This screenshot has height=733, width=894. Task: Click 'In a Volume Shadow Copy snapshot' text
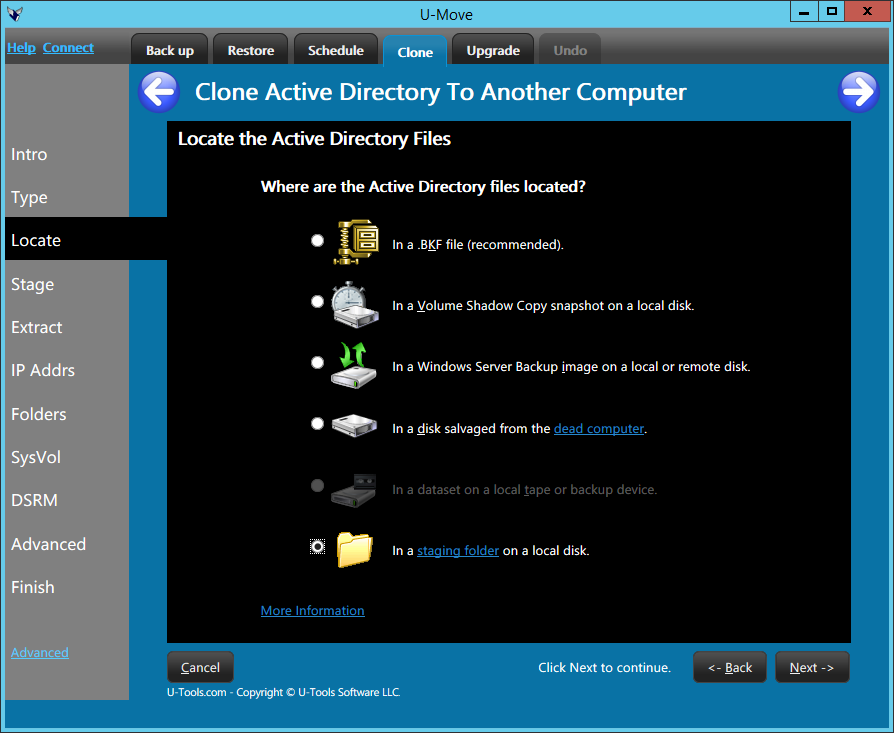click(x=498, y=306)
